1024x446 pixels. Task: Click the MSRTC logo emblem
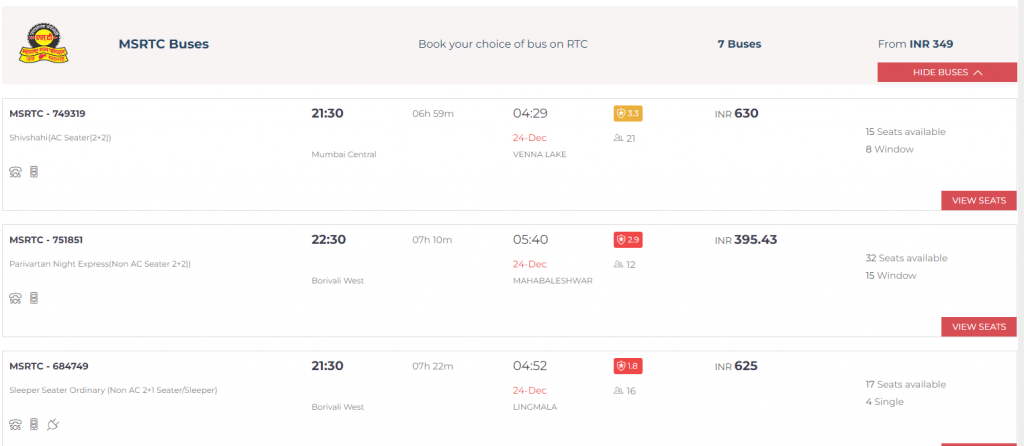(x=44, y=44)
